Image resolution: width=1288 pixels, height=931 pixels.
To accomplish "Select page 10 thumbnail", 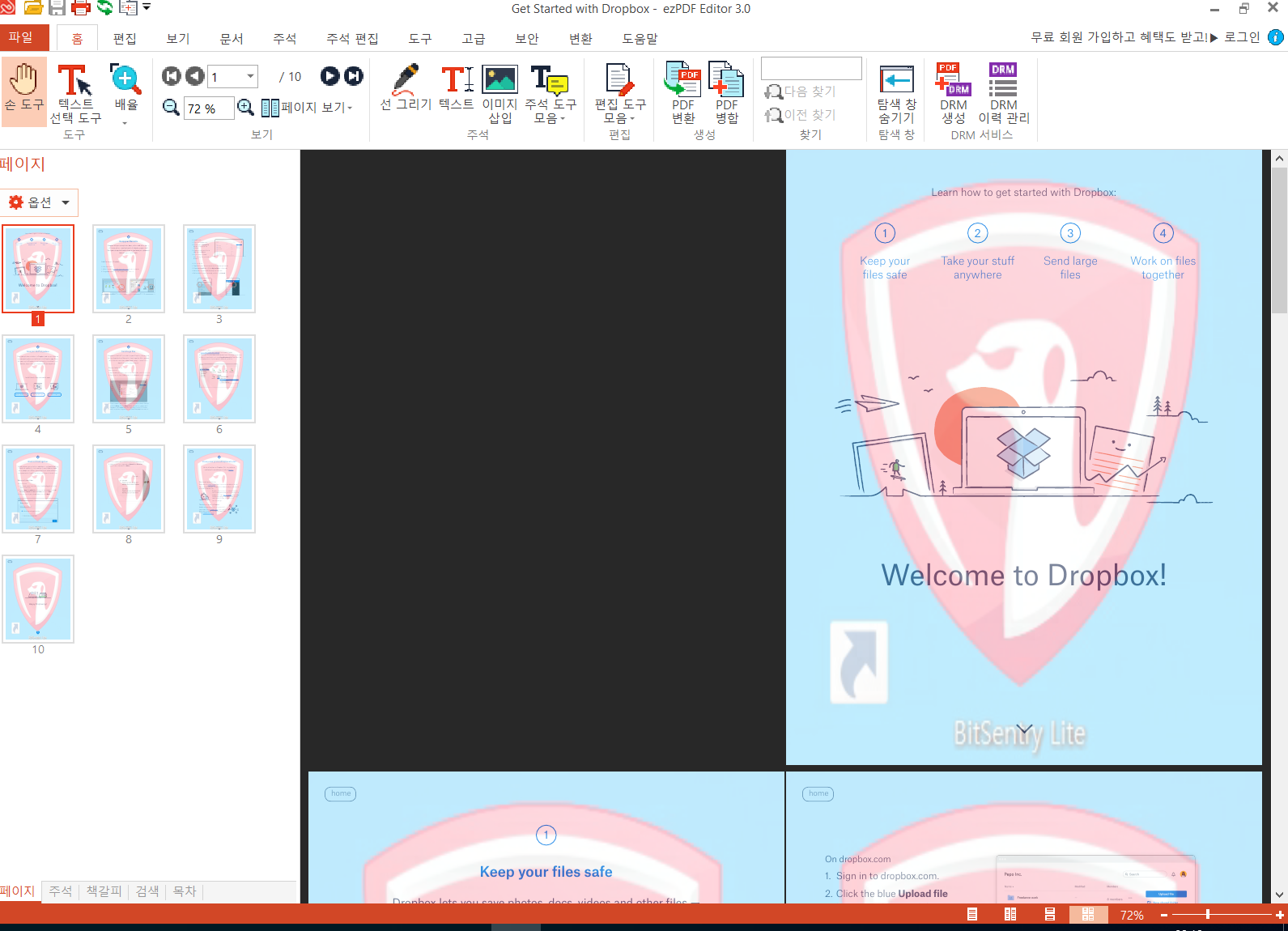I will point(38,598).
